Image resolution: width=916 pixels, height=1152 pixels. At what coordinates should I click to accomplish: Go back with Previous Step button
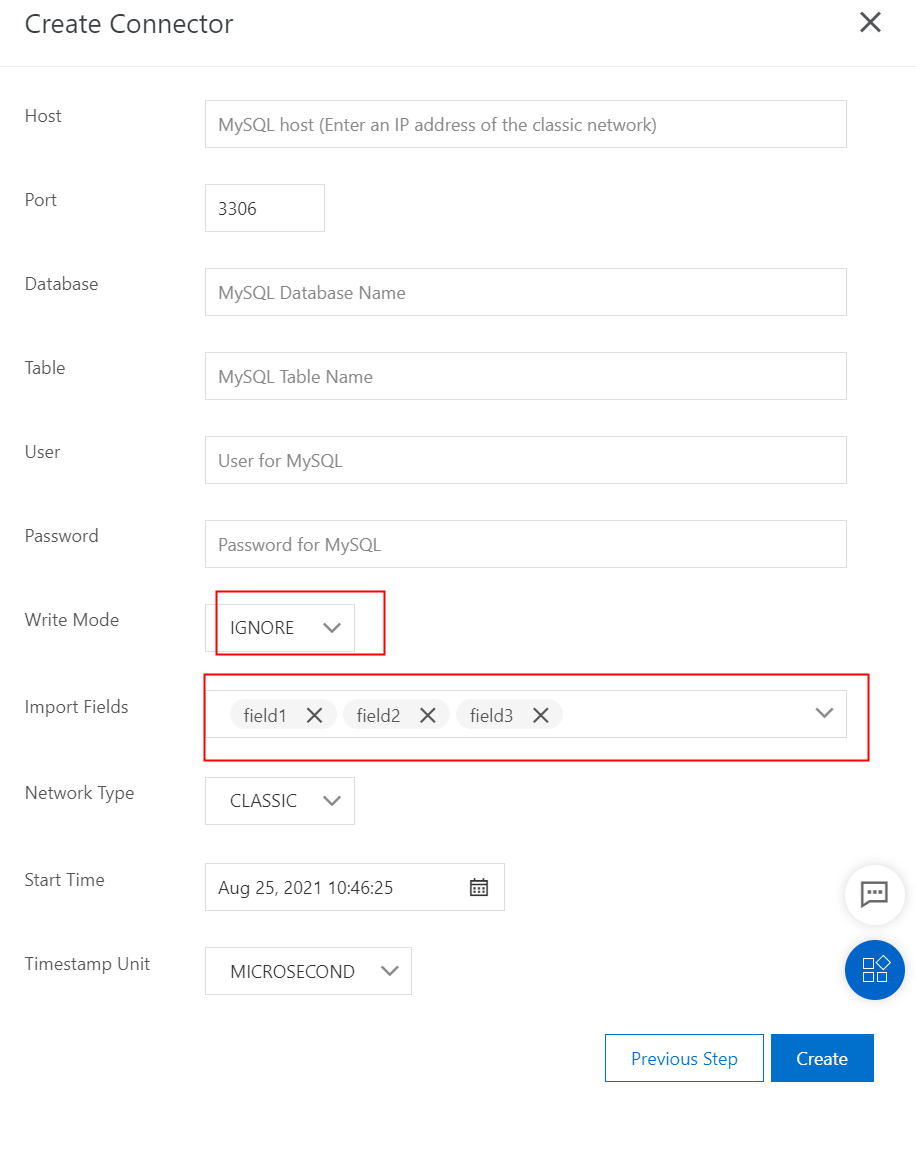tap(684, 1058)
